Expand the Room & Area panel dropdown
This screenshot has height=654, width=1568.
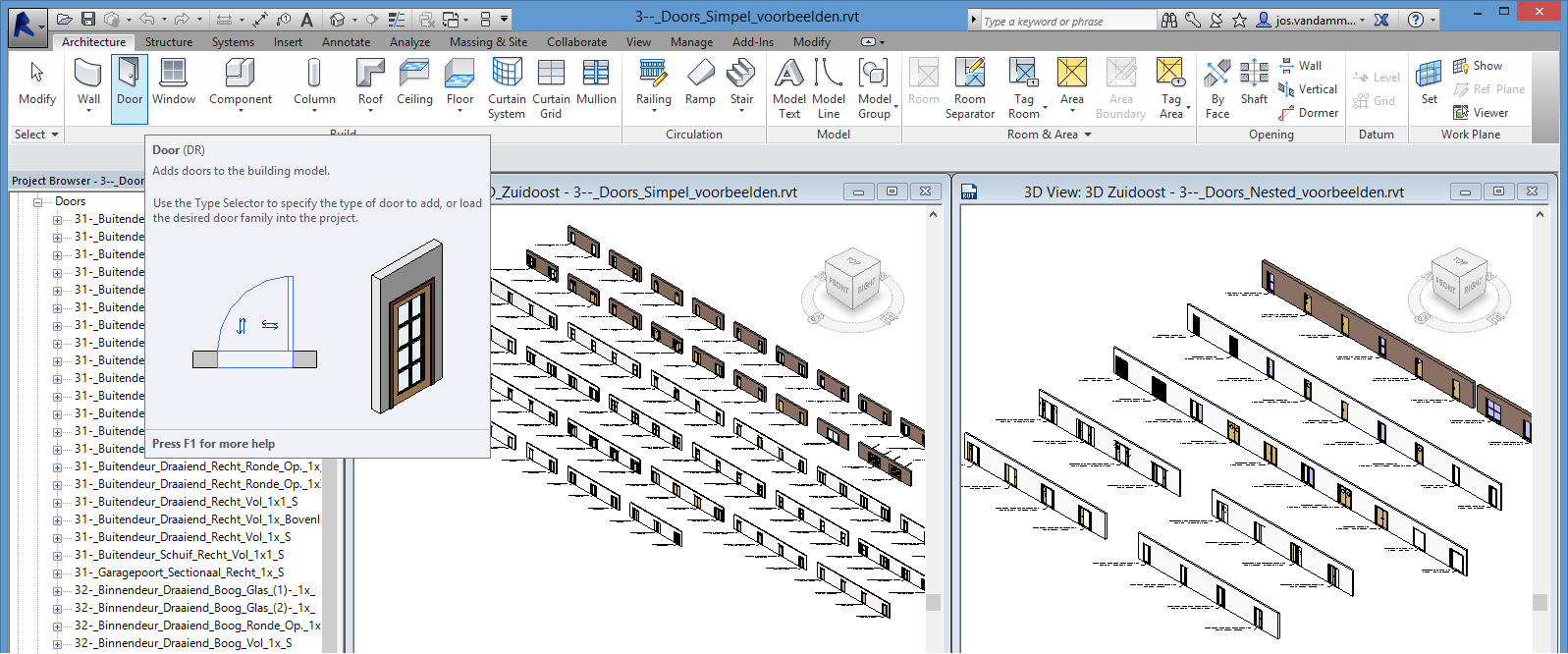click(1050, 135)
